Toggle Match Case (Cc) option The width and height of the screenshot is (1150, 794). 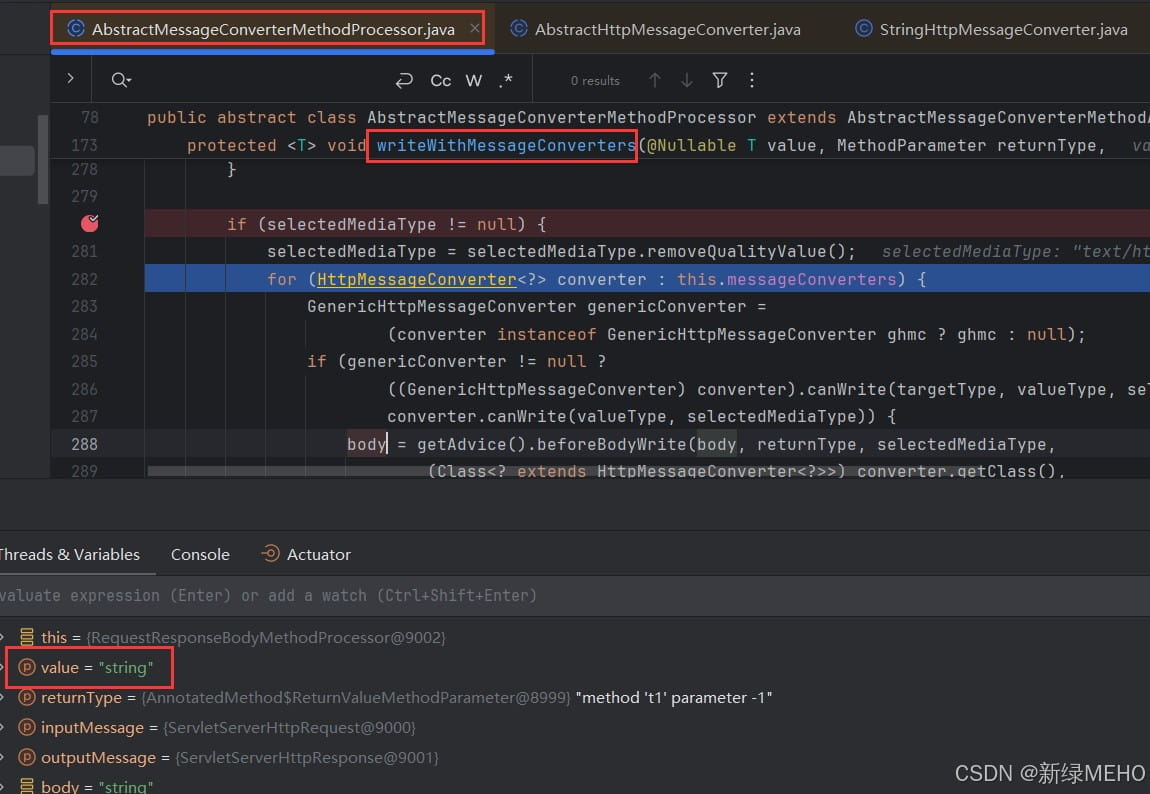tap(440, 81)
